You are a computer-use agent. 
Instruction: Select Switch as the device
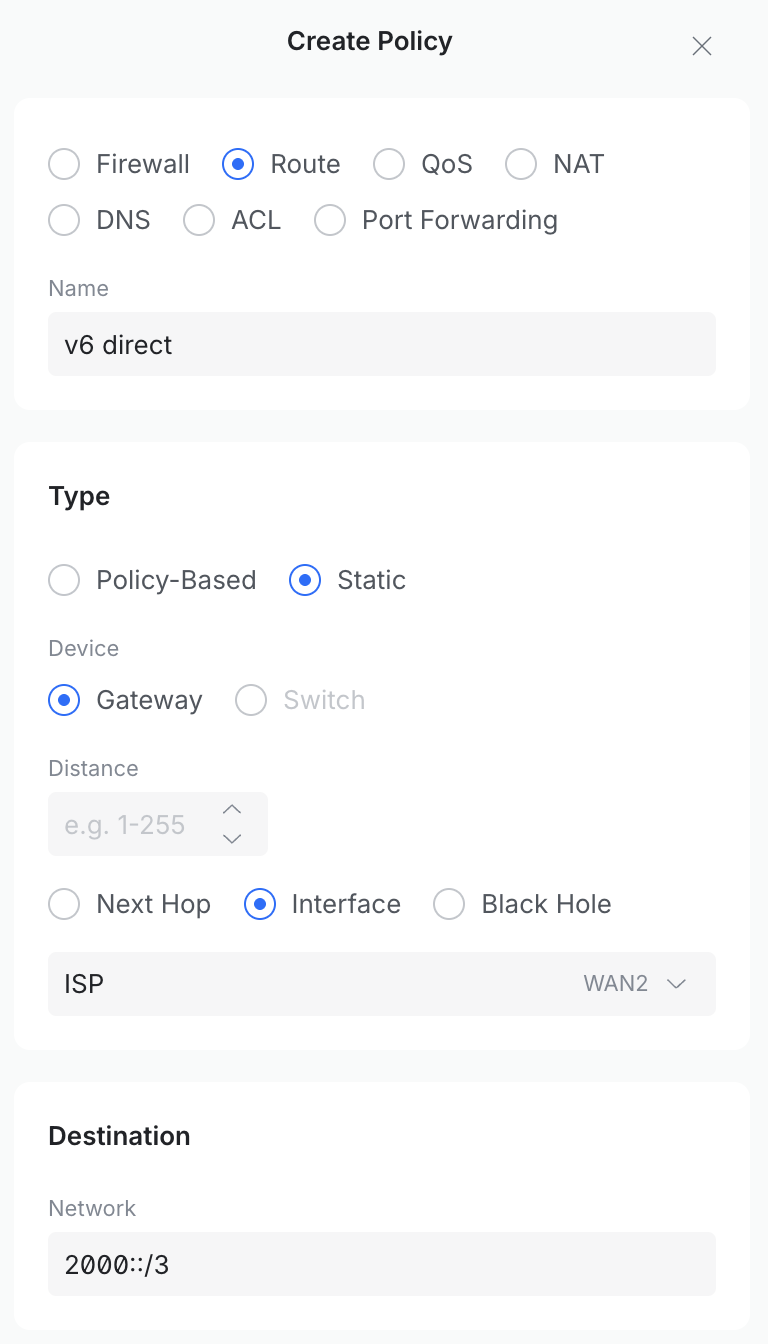coord(251,700)
